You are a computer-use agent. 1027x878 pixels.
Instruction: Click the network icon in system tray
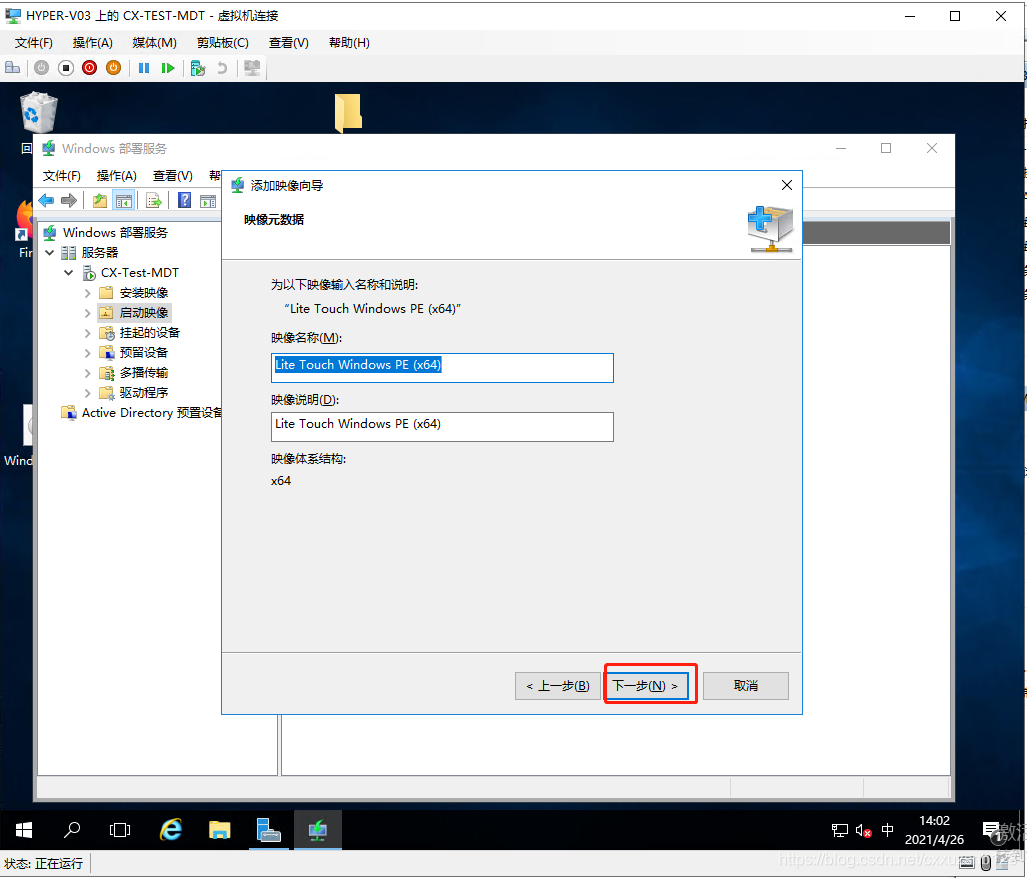point(840,831)
